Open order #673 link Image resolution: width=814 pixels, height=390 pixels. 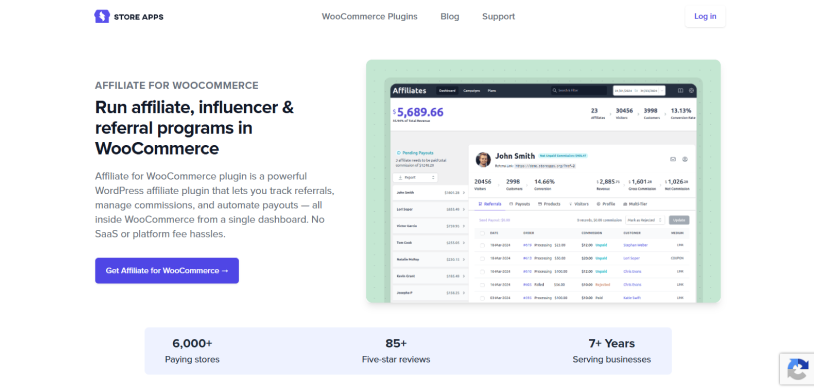point(527,258)
